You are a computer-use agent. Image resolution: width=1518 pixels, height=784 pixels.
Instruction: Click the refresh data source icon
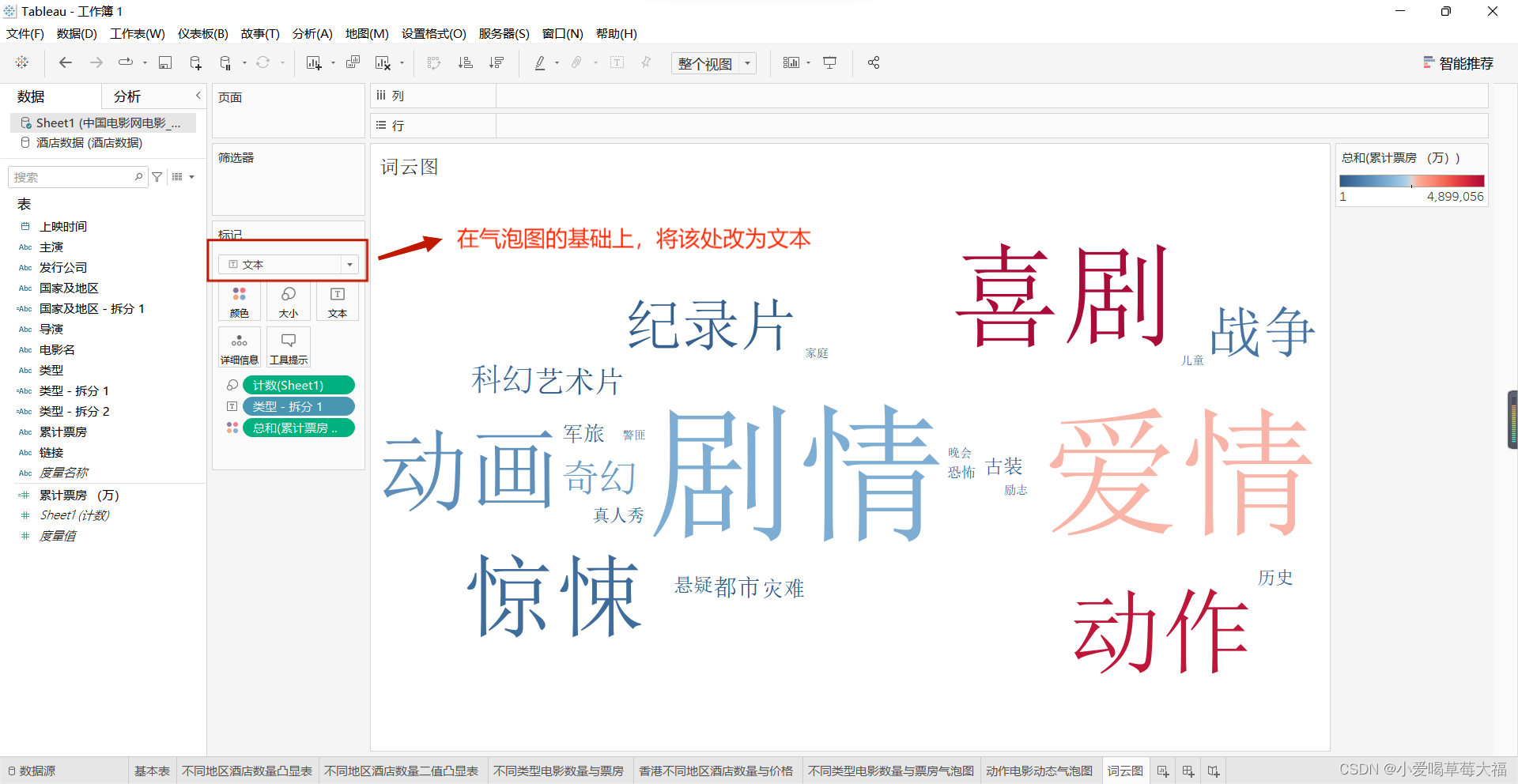click(263, 62)
